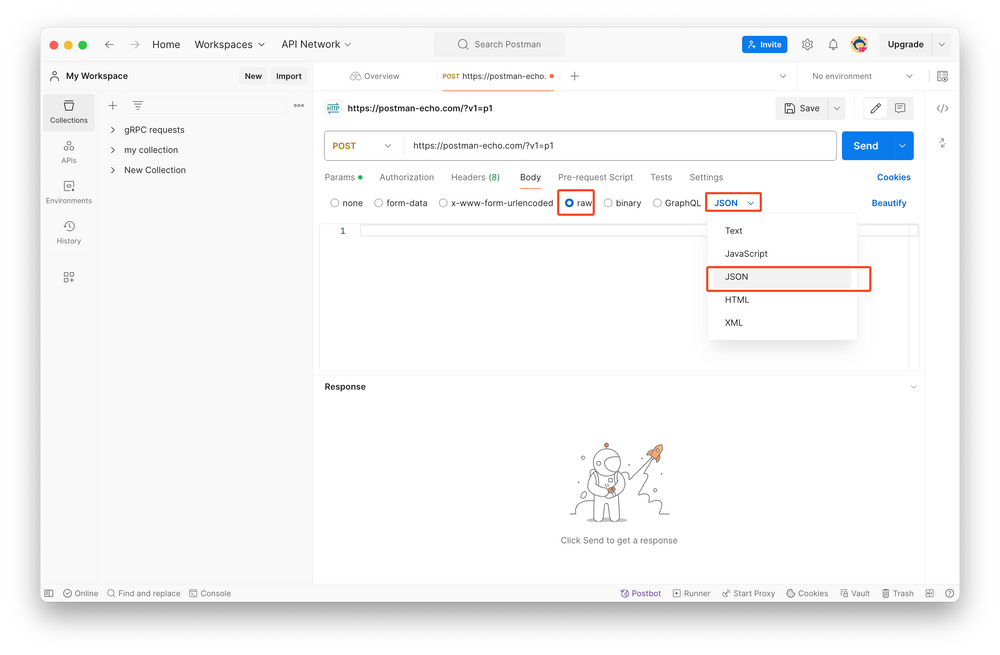Choose XML from the format list
This screenshot has width=1000, height=655.
(x=734, y=323)
